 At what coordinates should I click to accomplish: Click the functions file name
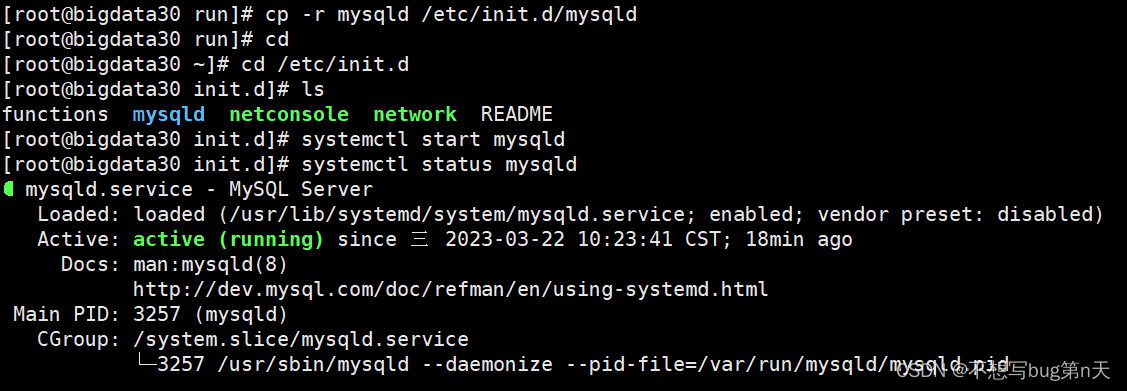click(55, 114)
